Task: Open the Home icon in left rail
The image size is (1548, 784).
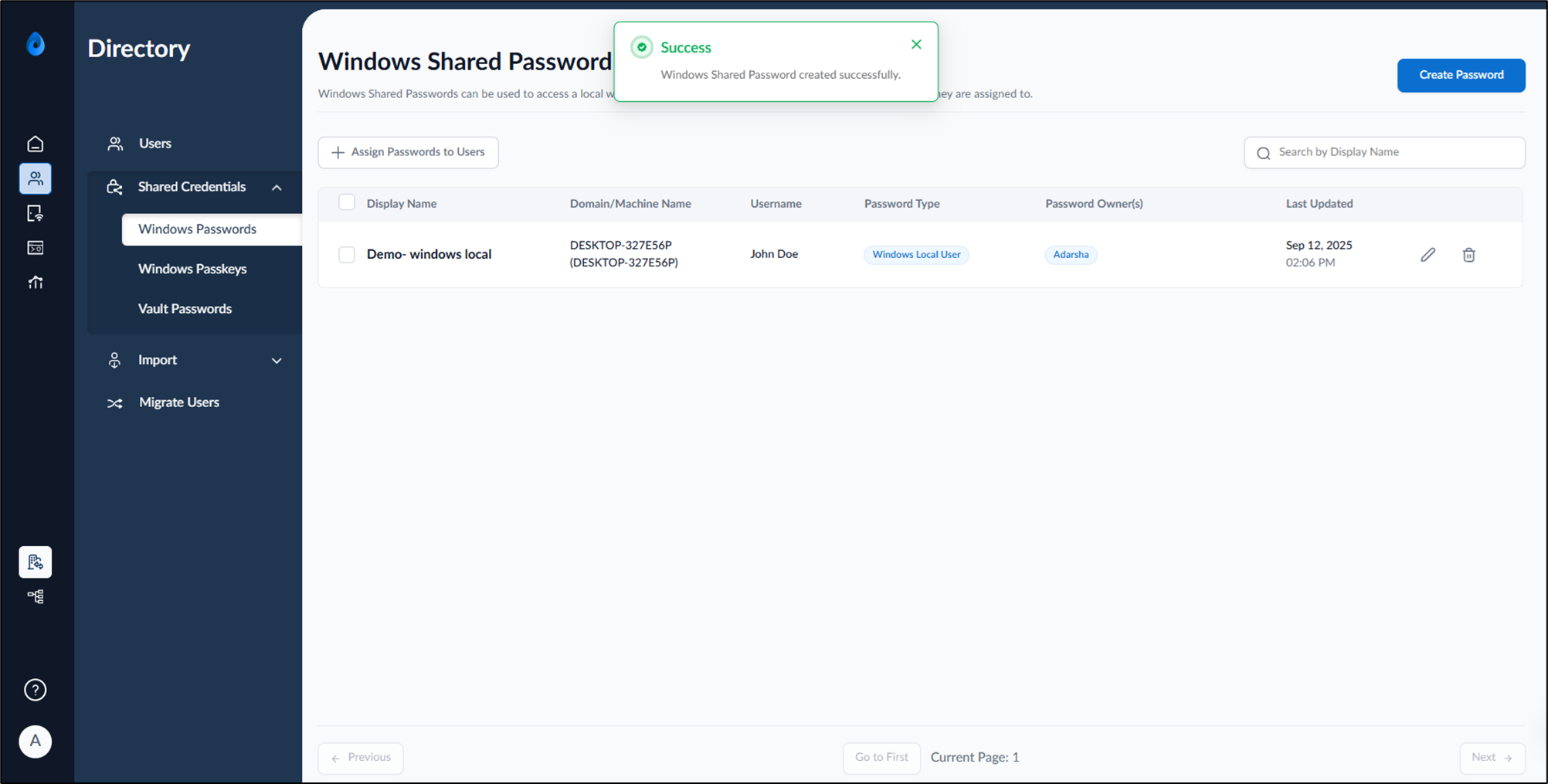Action: point(36,144)
